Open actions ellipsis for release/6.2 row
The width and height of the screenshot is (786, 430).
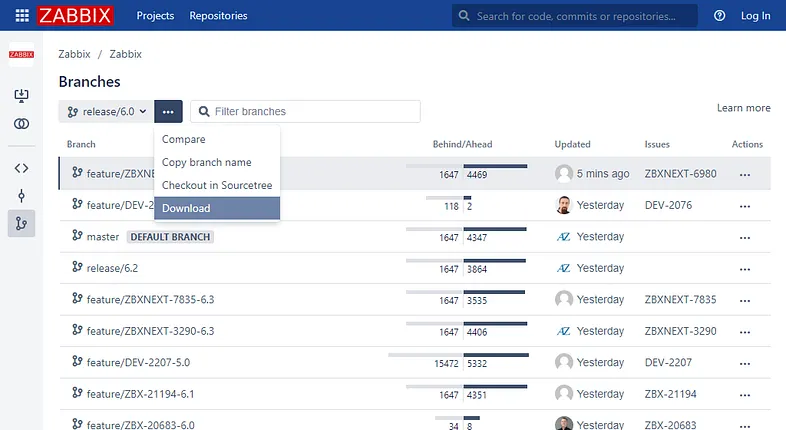pyautogui.click(x=745, y=270)
